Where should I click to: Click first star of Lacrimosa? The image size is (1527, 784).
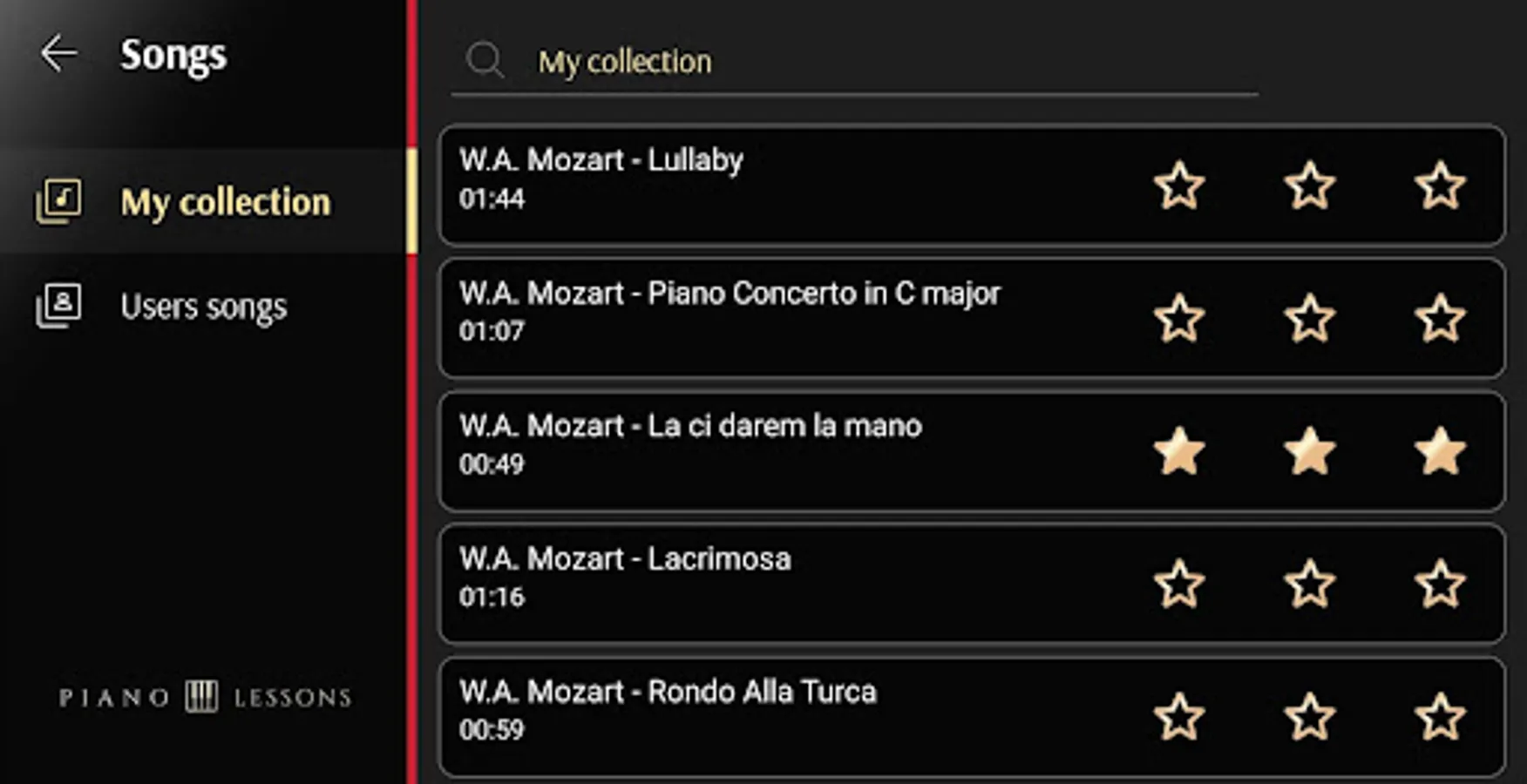(1179, 584)
